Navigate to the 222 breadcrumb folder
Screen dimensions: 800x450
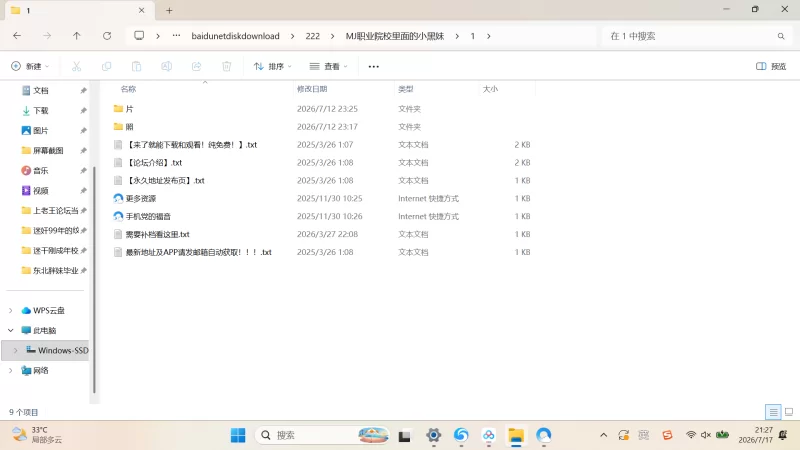[313, 36]
